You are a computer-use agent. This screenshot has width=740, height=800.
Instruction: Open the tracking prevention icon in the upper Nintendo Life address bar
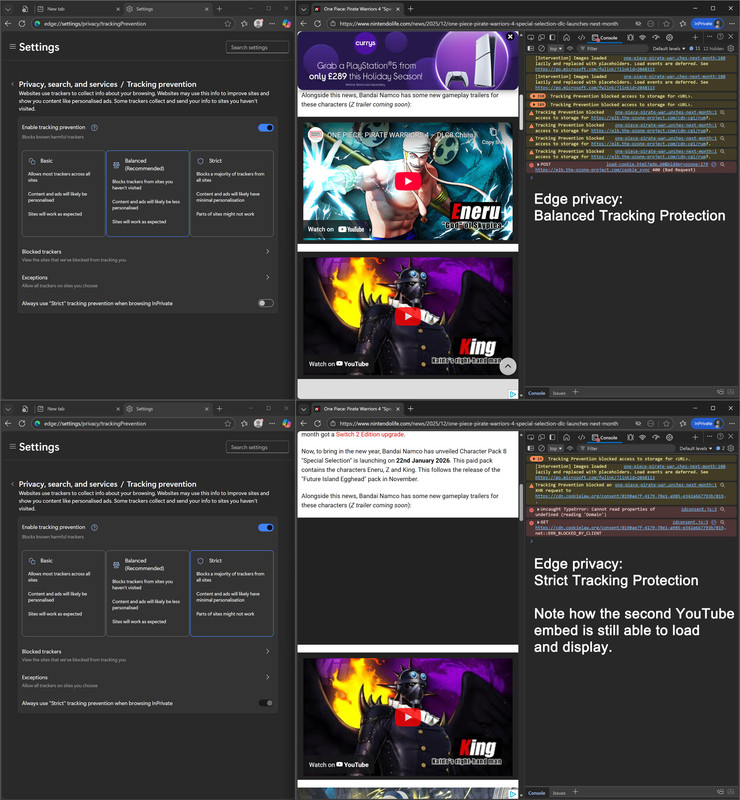pyautogui.click(x=638, y=23)
